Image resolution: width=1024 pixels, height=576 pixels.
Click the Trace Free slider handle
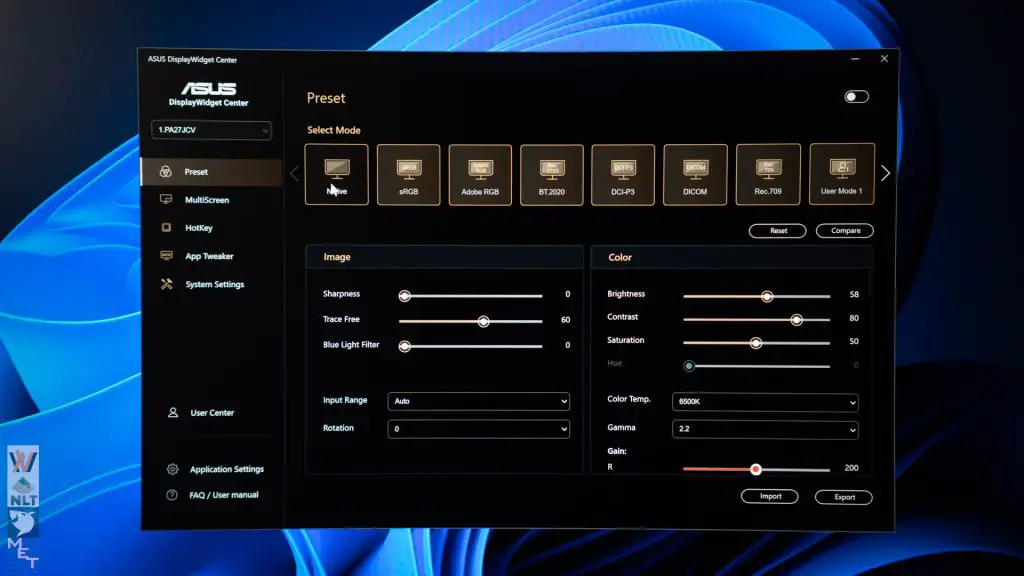click(483, 321)
